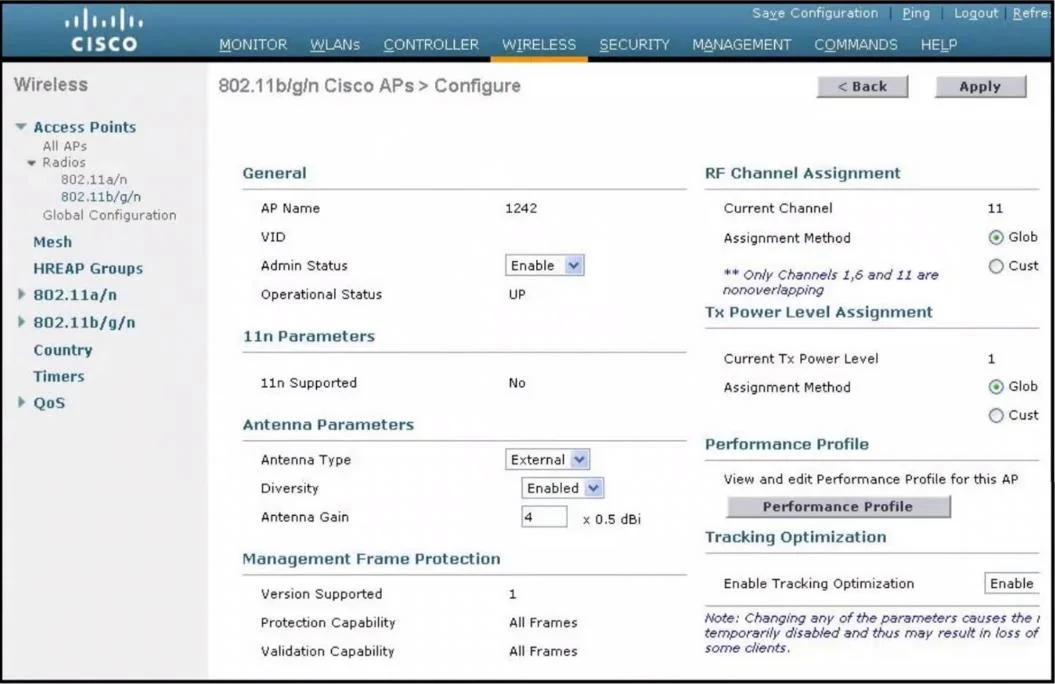The image size is (1055, 684).
Task: Click the AP Name value 1242
Action: pyautogui.click(x=521, y=208)
